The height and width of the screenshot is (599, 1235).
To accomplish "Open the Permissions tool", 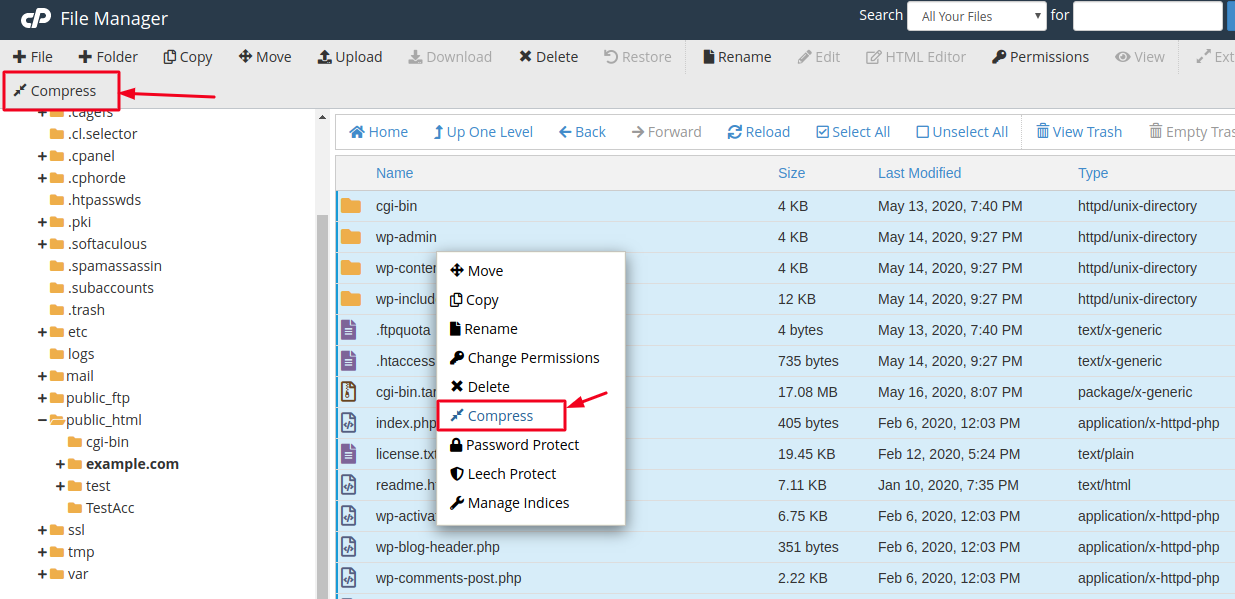I will 1040,56.
